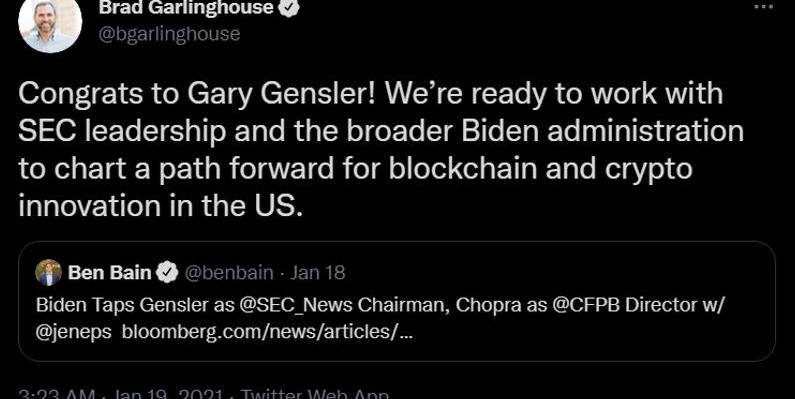This screenshot has height=399, width=795.
Task: Click Brad Garlinghouse verified badge
Action: coord(290,7)
